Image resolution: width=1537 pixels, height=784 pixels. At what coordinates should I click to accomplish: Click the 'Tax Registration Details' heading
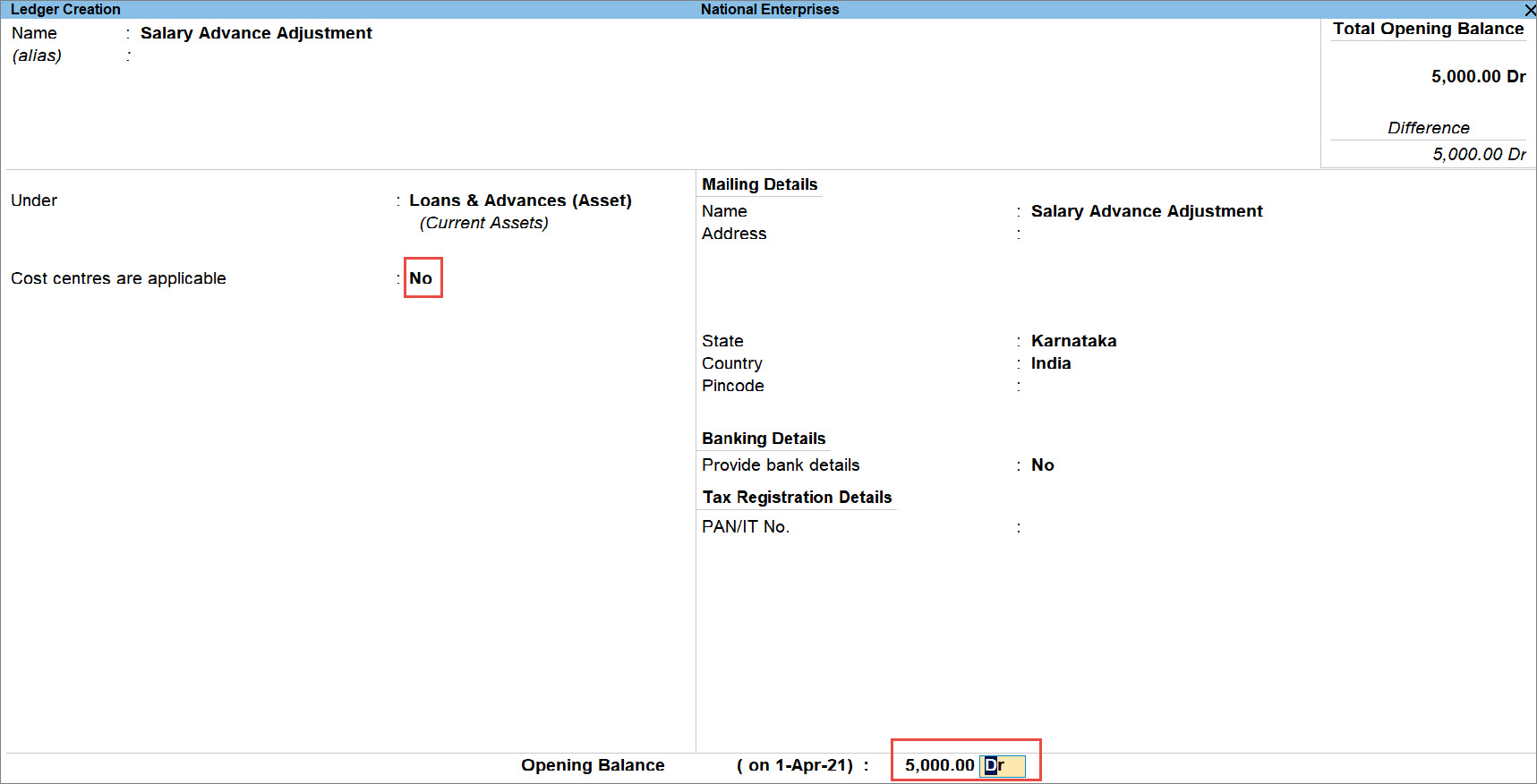pyautogui.click(x=797, y=498)
